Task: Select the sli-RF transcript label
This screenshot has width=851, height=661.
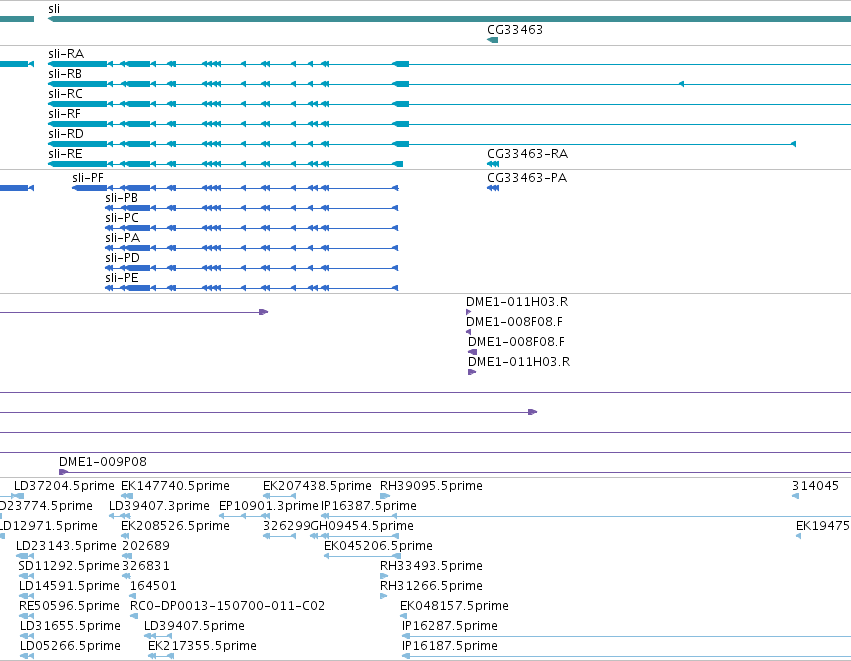Action: tap(65, 114)
